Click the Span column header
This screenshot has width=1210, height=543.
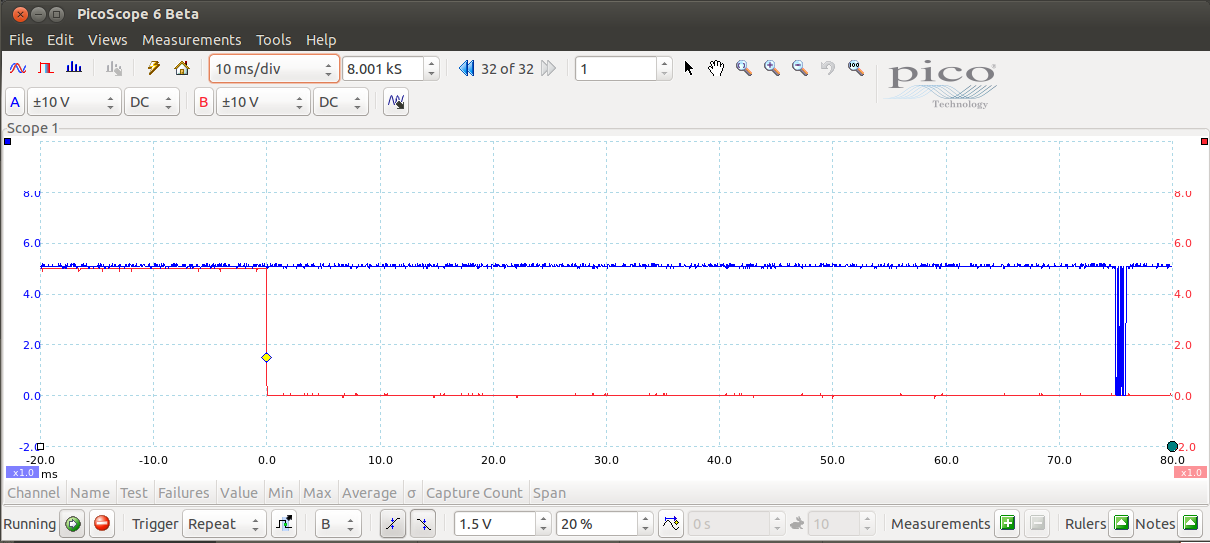pos(549,493)
